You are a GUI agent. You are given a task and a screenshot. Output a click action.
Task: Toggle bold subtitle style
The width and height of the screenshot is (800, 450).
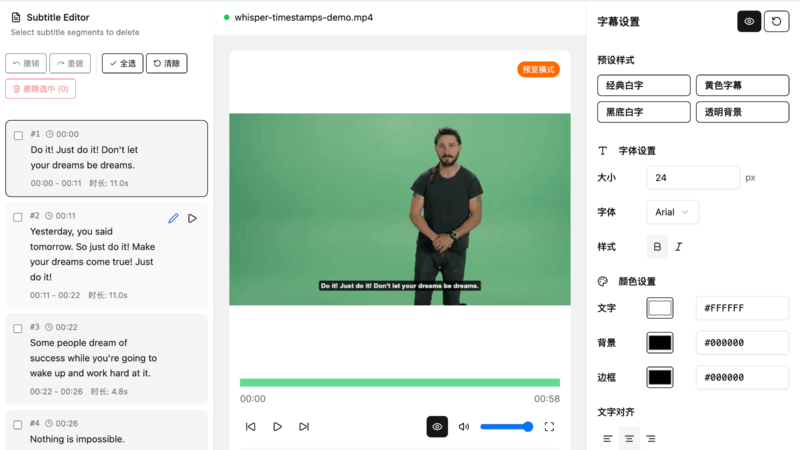click(x=657, y=247)
